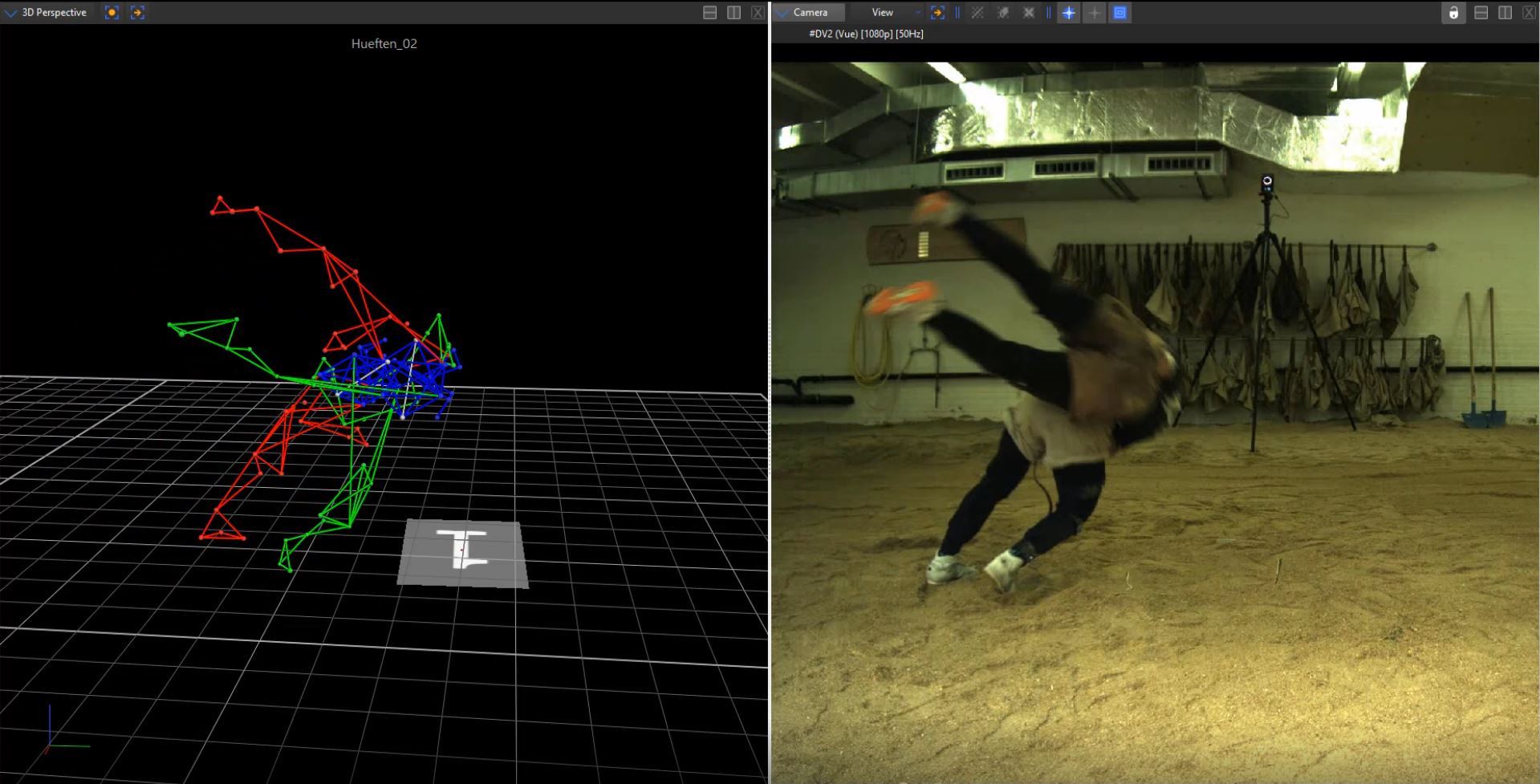The width and height of the screenshot is (1540, 784).
Task: Toggle the camera view lock
Action: (1453, 13)
